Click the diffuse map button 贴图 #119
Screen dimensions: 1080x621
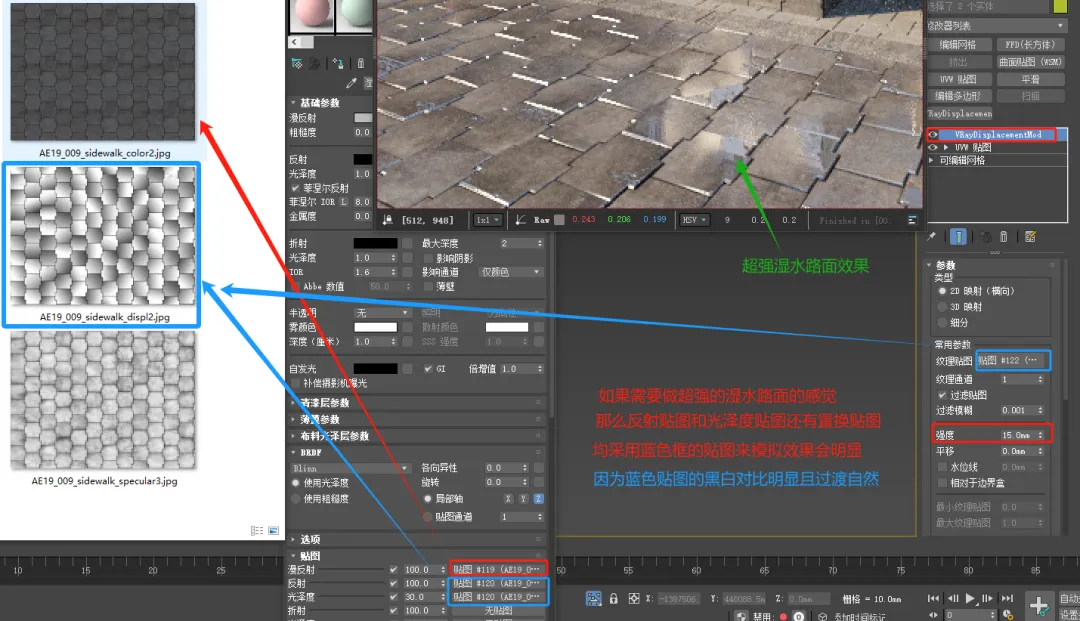click(x=499, y=569)
